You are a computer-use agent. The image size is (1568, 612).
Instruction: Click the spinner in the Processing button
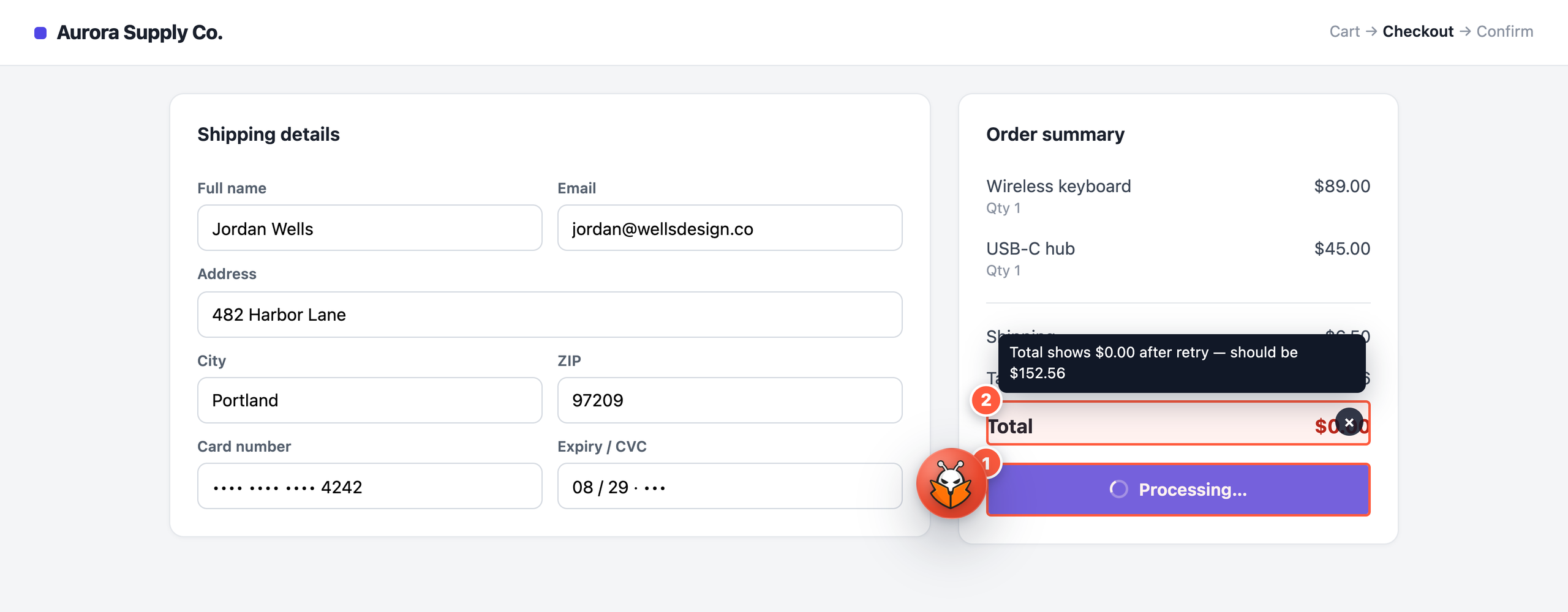click(1118, 489)
